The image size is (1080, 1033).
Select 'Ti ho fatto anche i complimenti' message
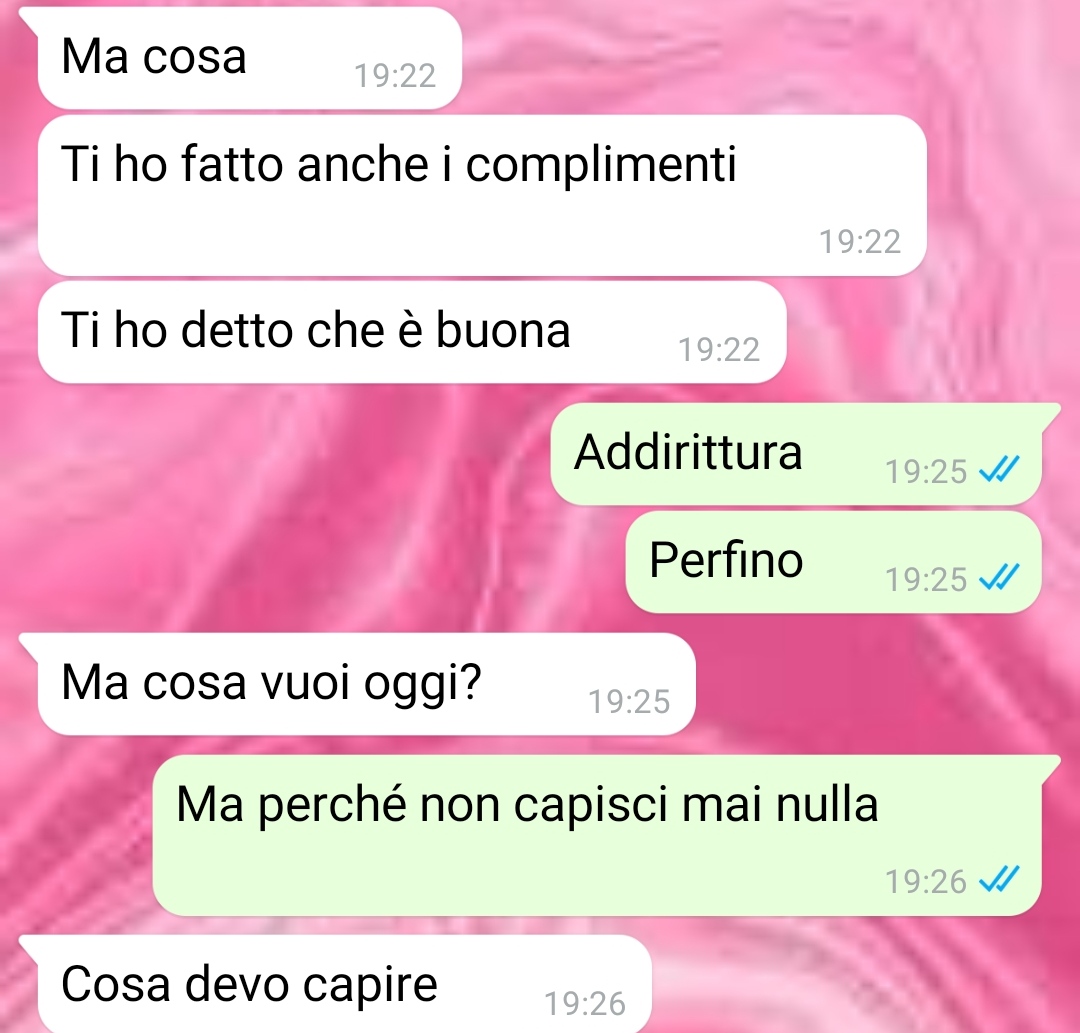pyautogui.click(x=482, y=196)
